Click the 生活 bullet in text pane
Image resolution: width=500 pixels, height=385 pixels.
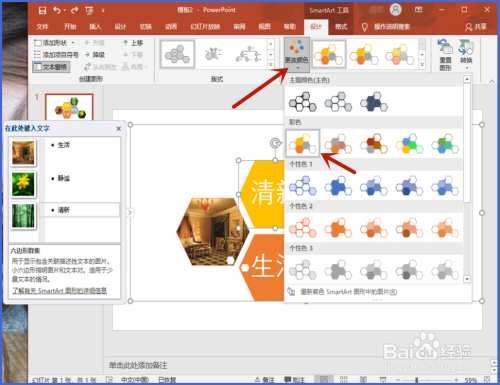(x=64, y=145)
